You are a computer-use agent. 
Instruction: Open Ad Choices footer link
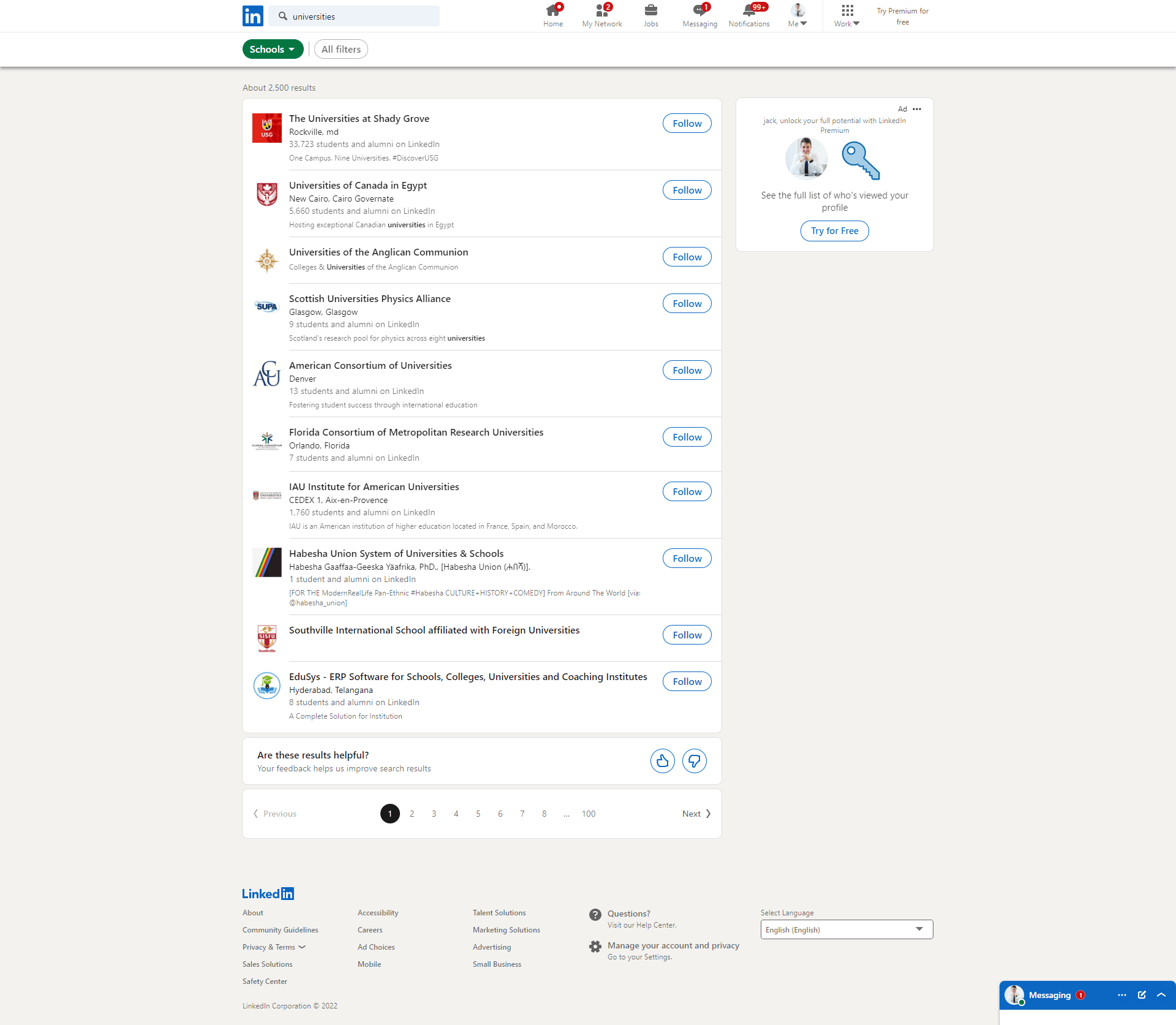point(376,947)
